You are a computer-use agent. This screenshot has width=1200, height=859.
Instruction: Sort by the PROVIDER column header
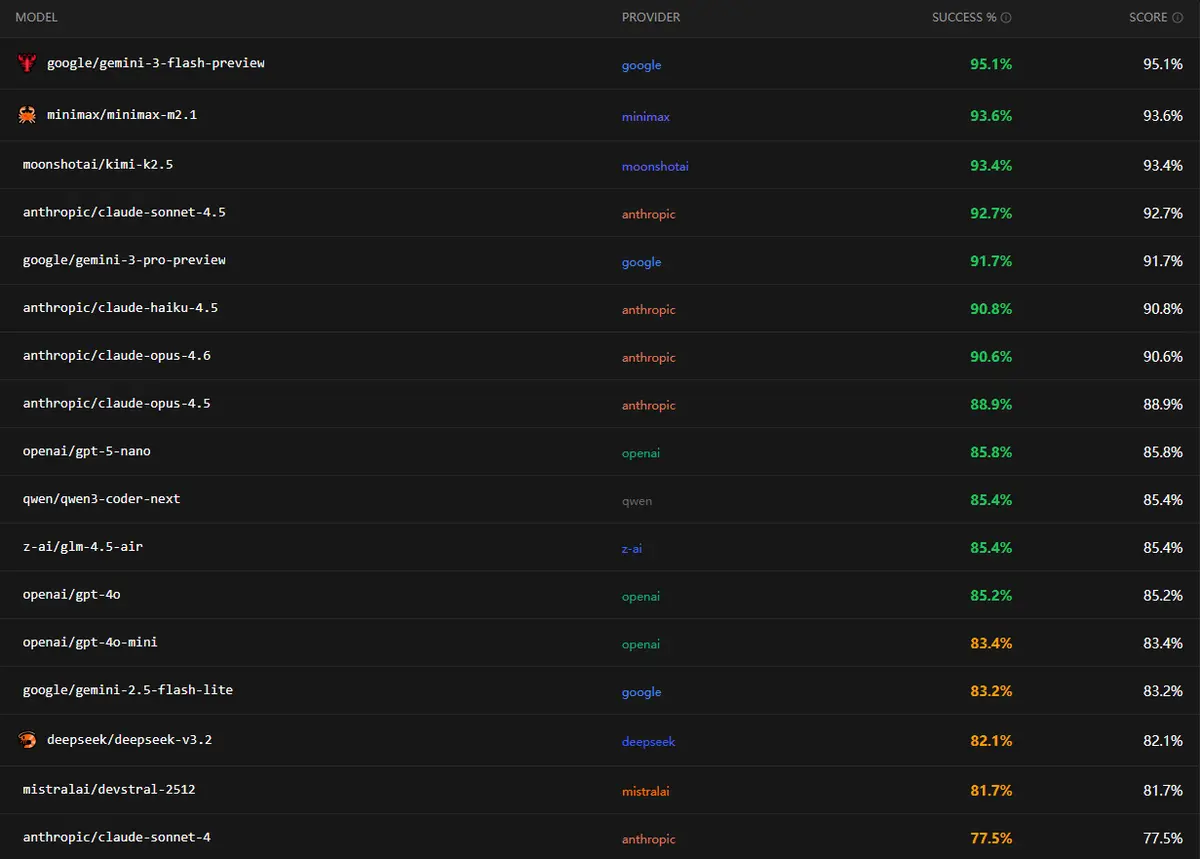point(651,17)
